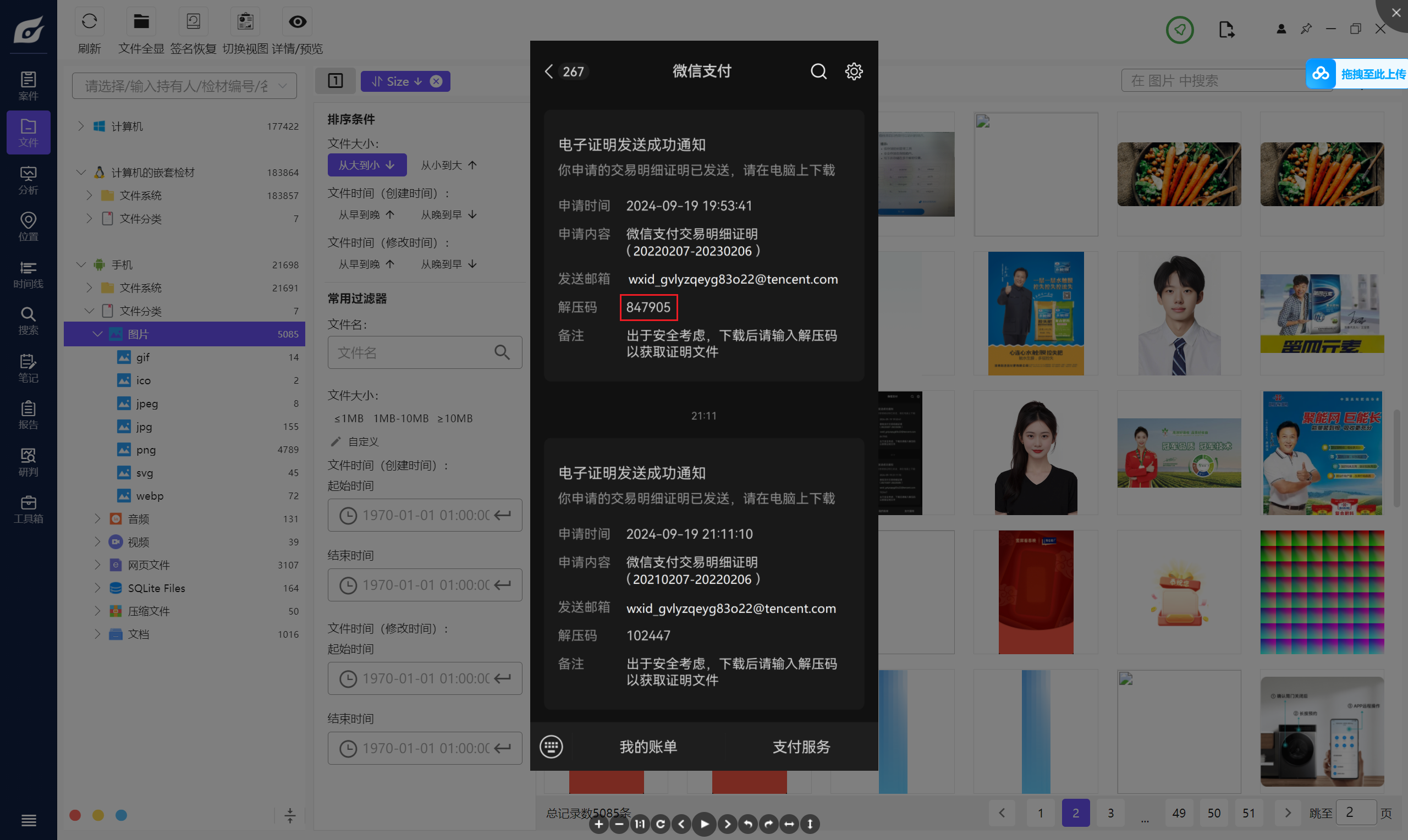The height and width of the screenshot is (840, 1408).
Task: Show the next image in viewer
Action: 728,824
